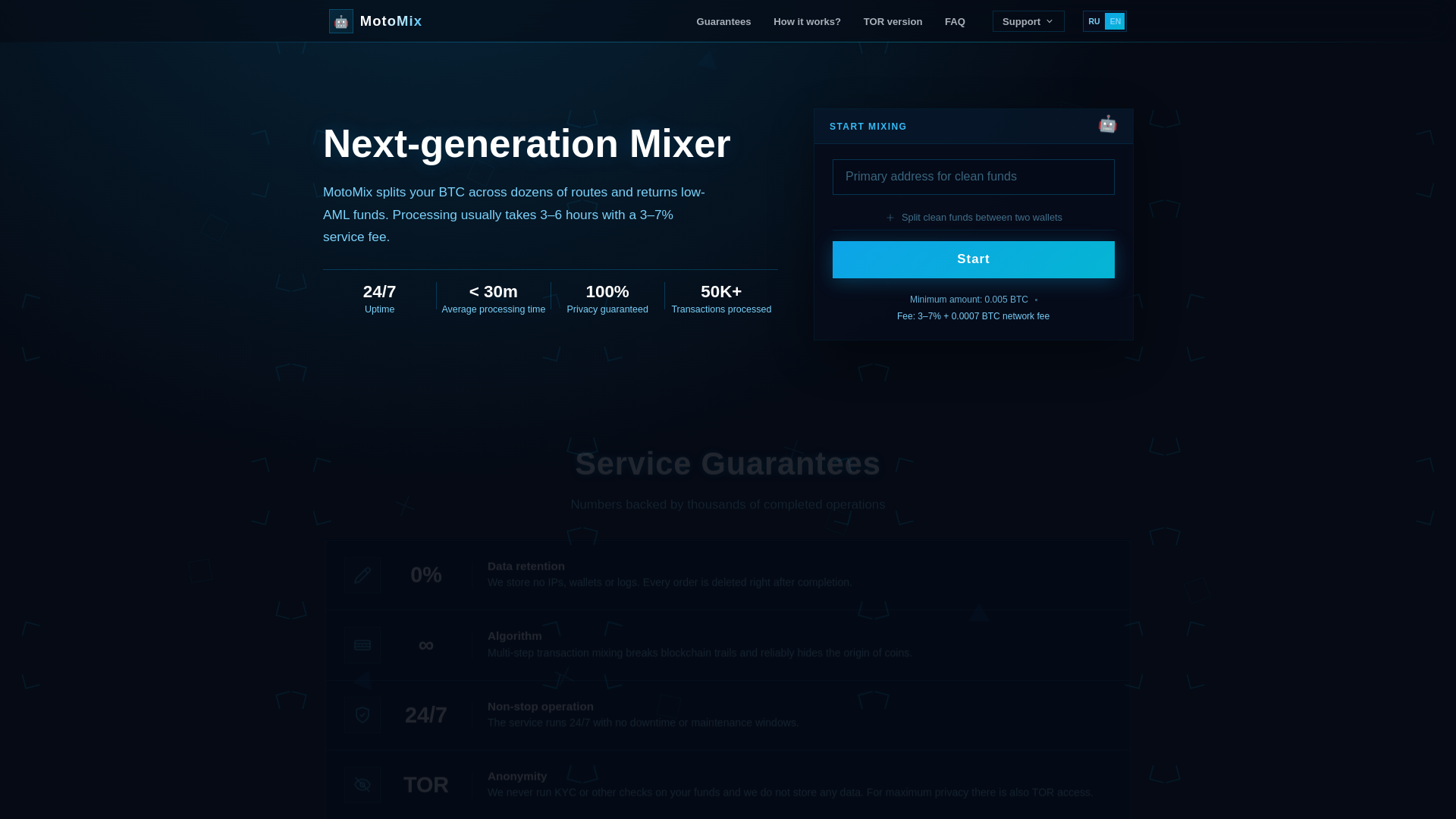Click the Non-stop operation row title
This screenshot has width=1456, height=819.
pyautogui.click(x=541, y=707)
